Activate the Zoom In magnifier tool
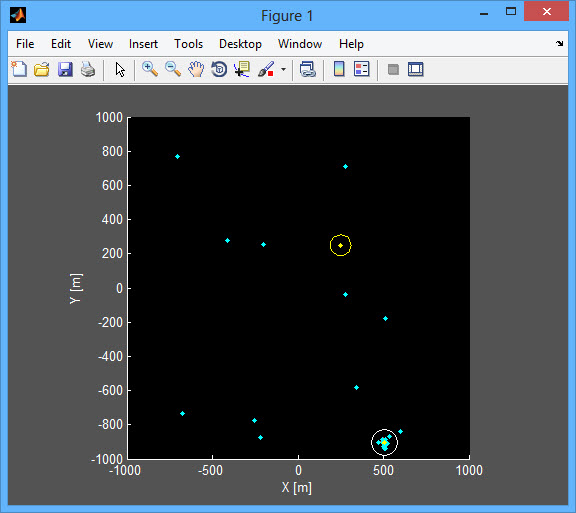The image size is (576, 513). coord(150,69)
